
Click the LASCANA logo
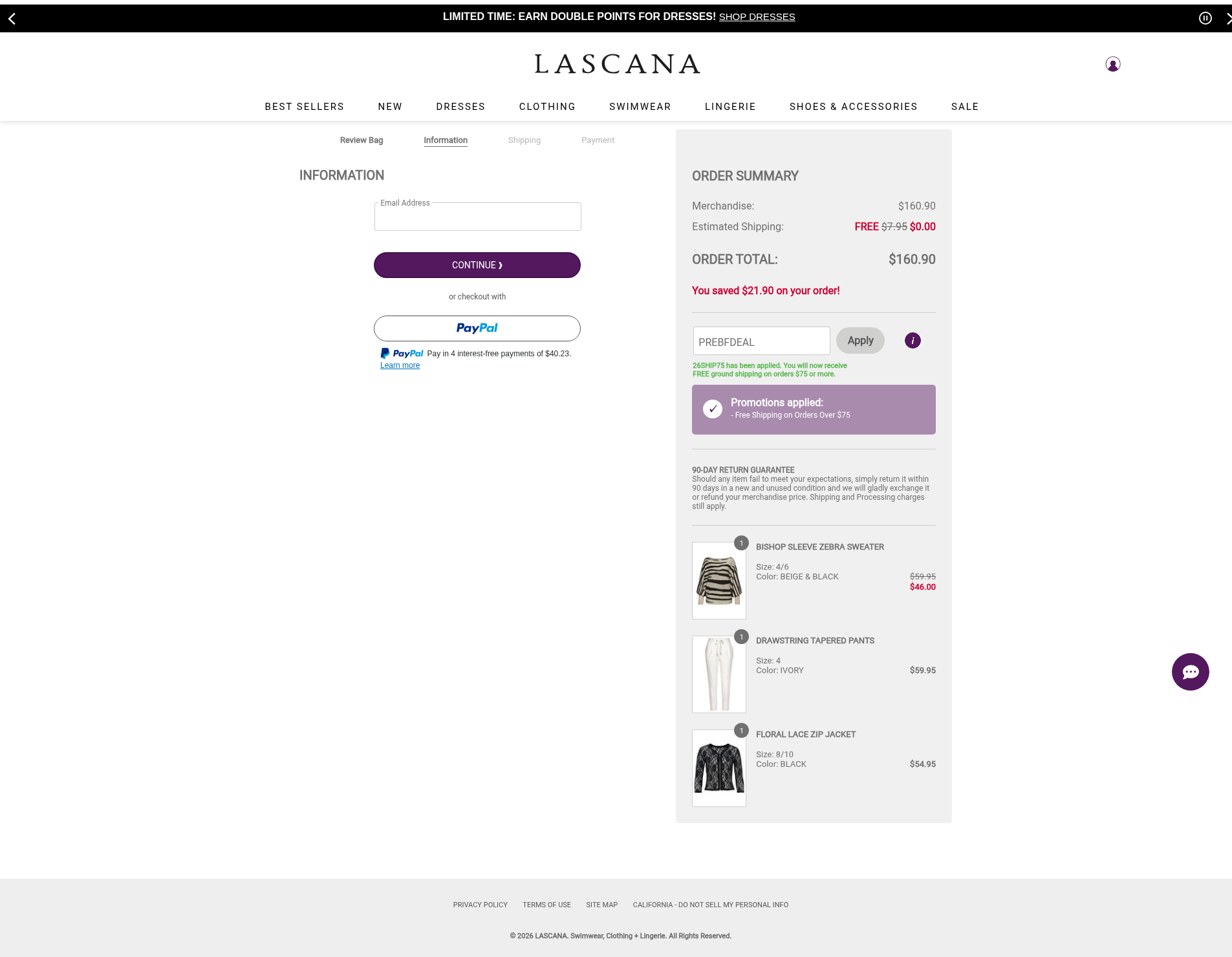pos(617,64)
